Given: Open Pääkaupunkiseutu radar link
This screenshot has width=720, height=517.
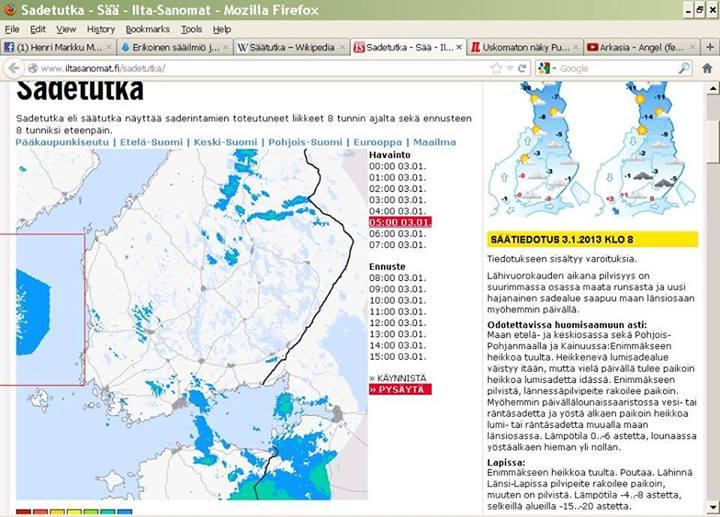Looking at the screenshot, I should [x=62, y=142].
